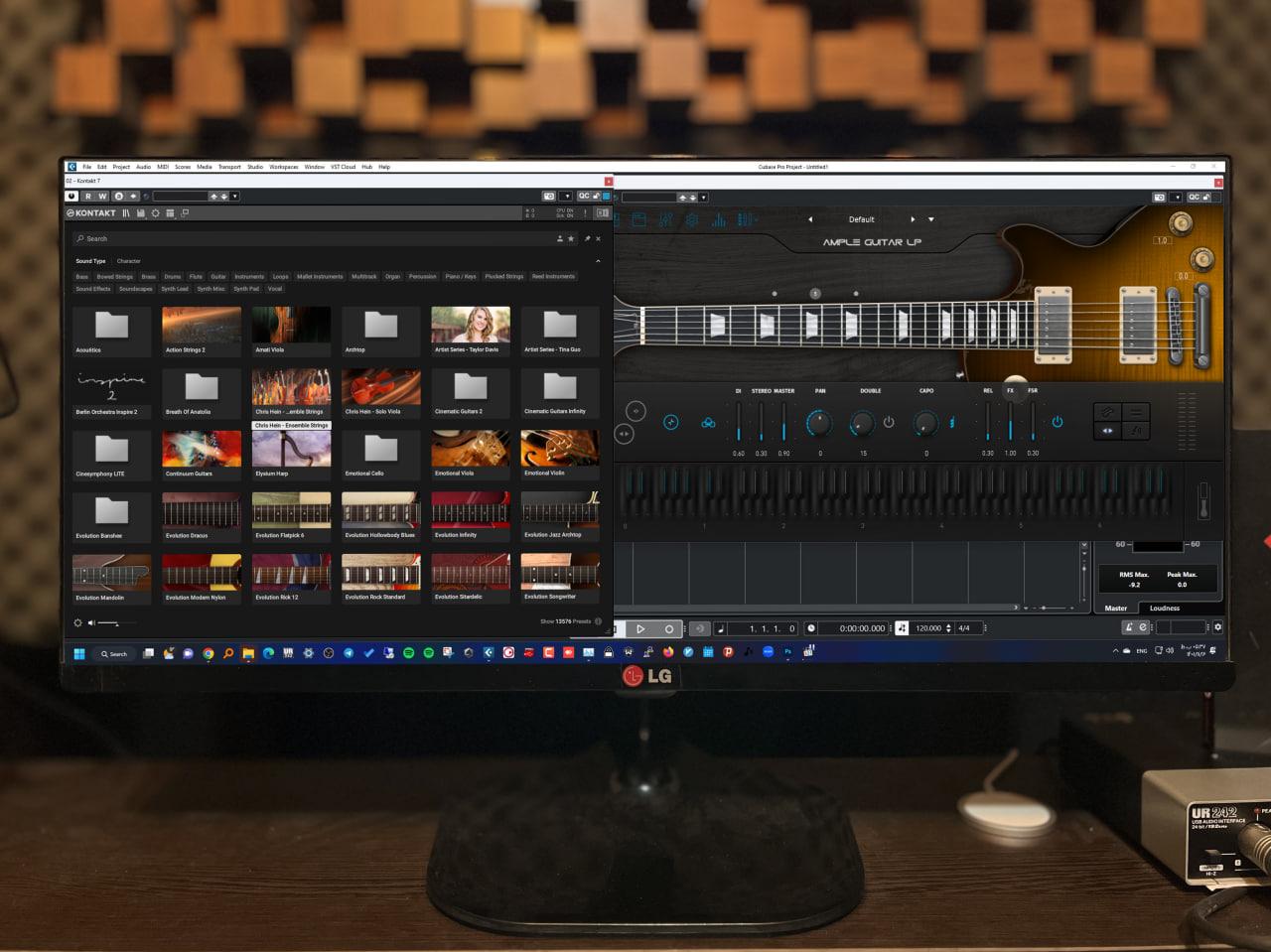Open dropdown next to Kontakt camera icon
This screenshot has width=1271, height=952.
click(566, 197)
